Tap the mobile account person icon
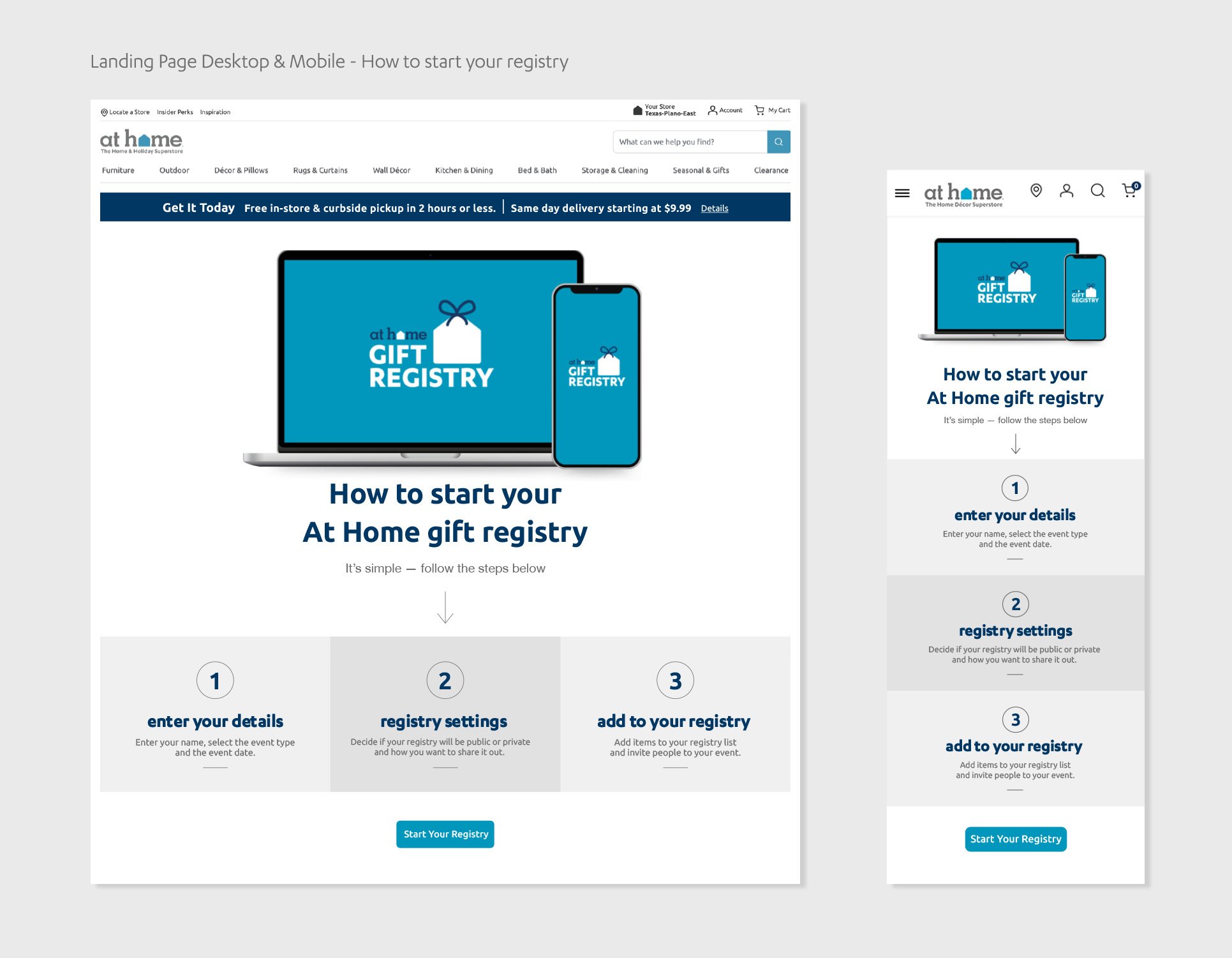The image size is (1232, 958). click(1067, 190)
